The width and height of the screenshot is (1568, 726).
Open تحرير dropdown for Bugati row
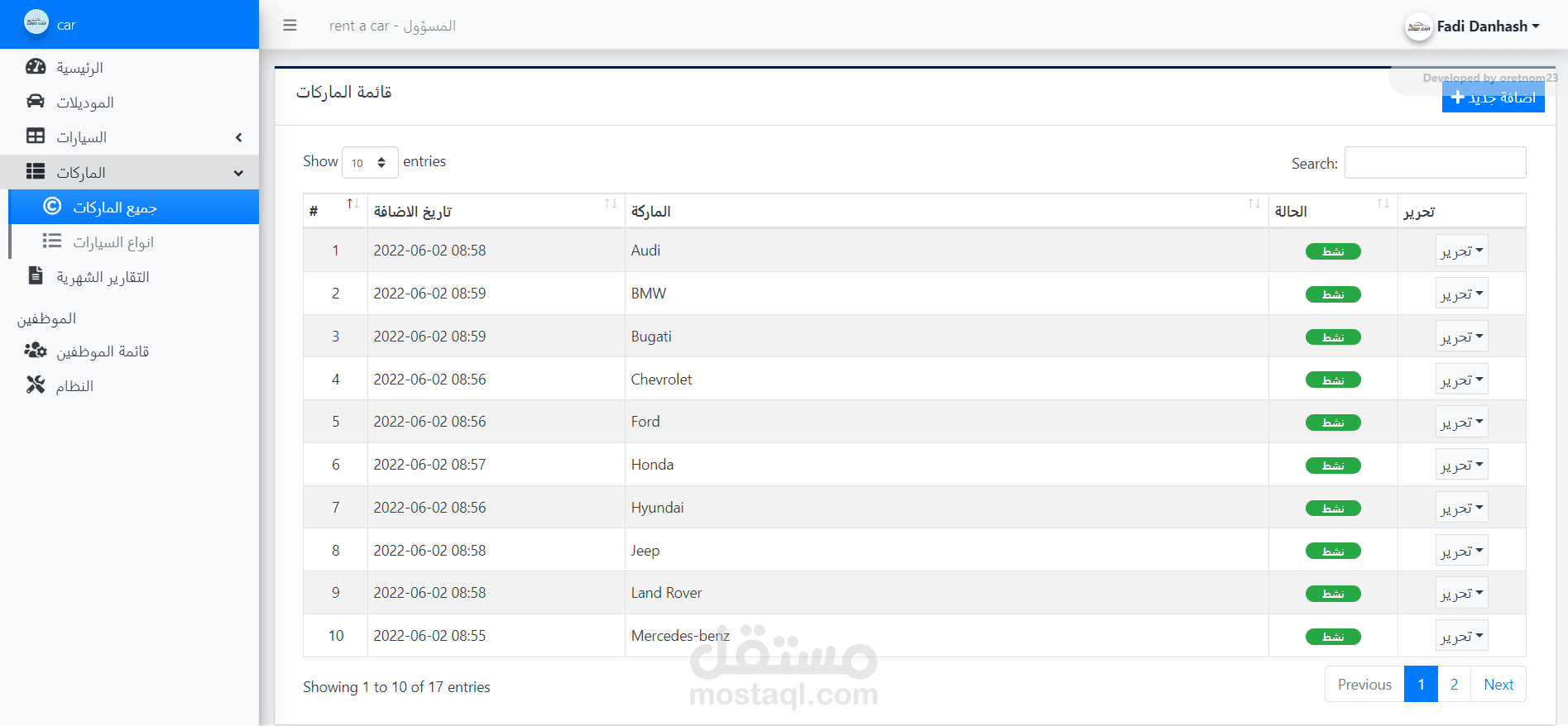pyautogui.click(x=1461, y=337)
